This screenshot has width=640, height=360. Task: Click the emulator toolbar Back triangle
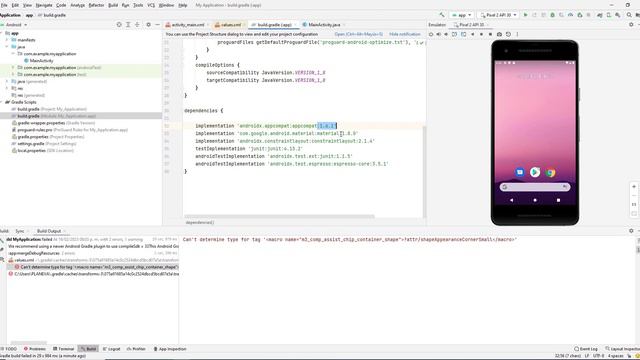point(473,34)
